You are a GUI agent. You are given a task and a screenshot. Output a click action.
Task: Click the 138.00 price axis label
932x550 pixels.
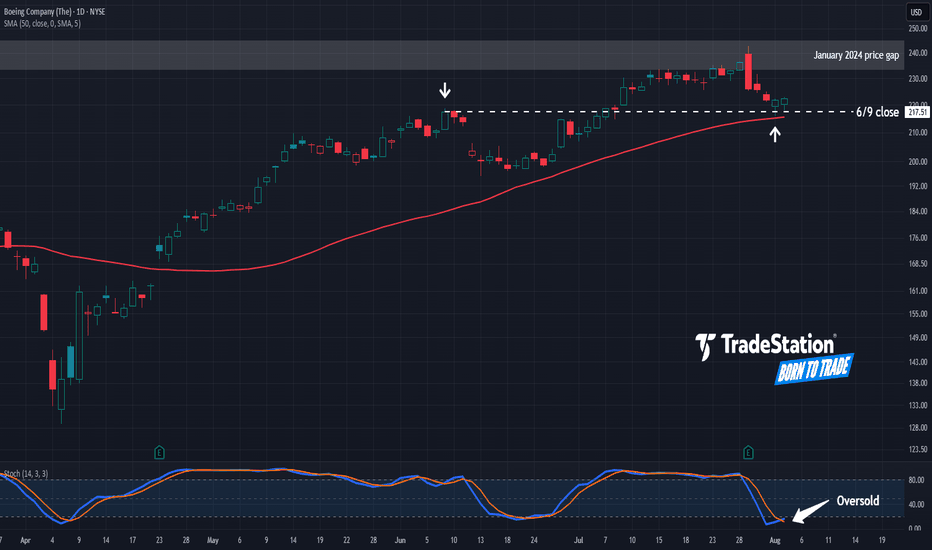click(918, 384)
